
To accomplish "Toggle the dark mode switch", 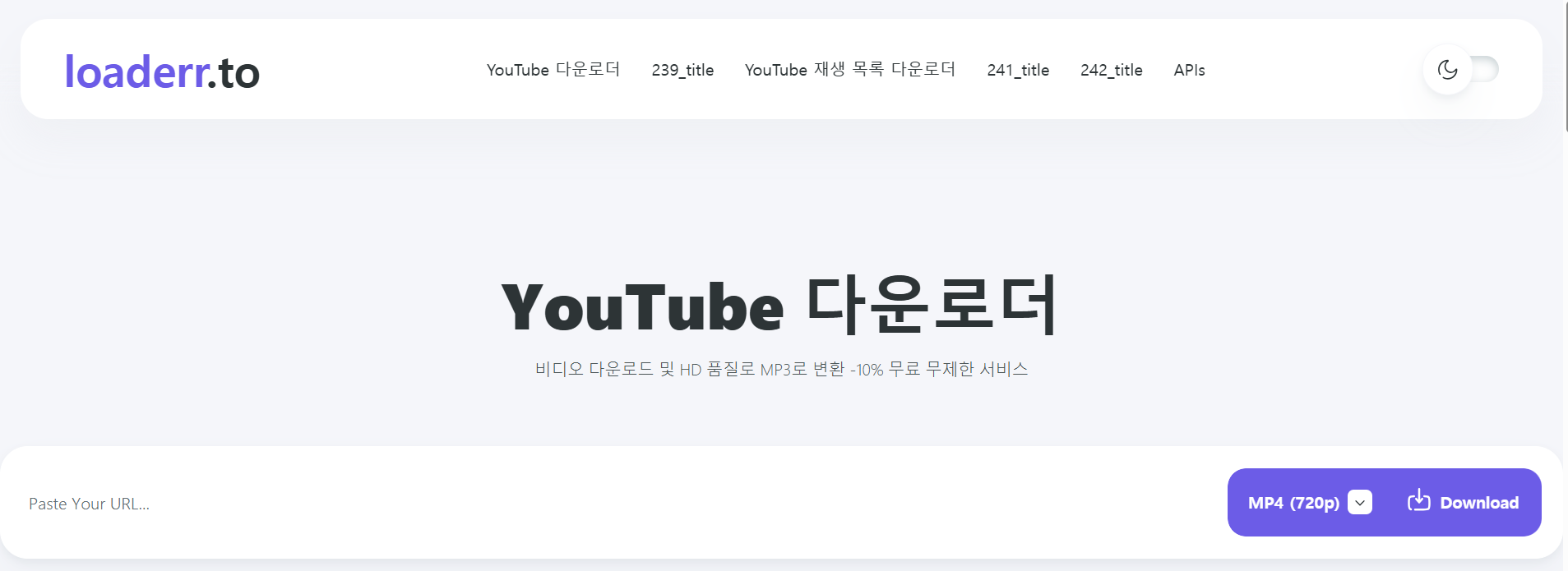I will click(x=1462, y=69).
